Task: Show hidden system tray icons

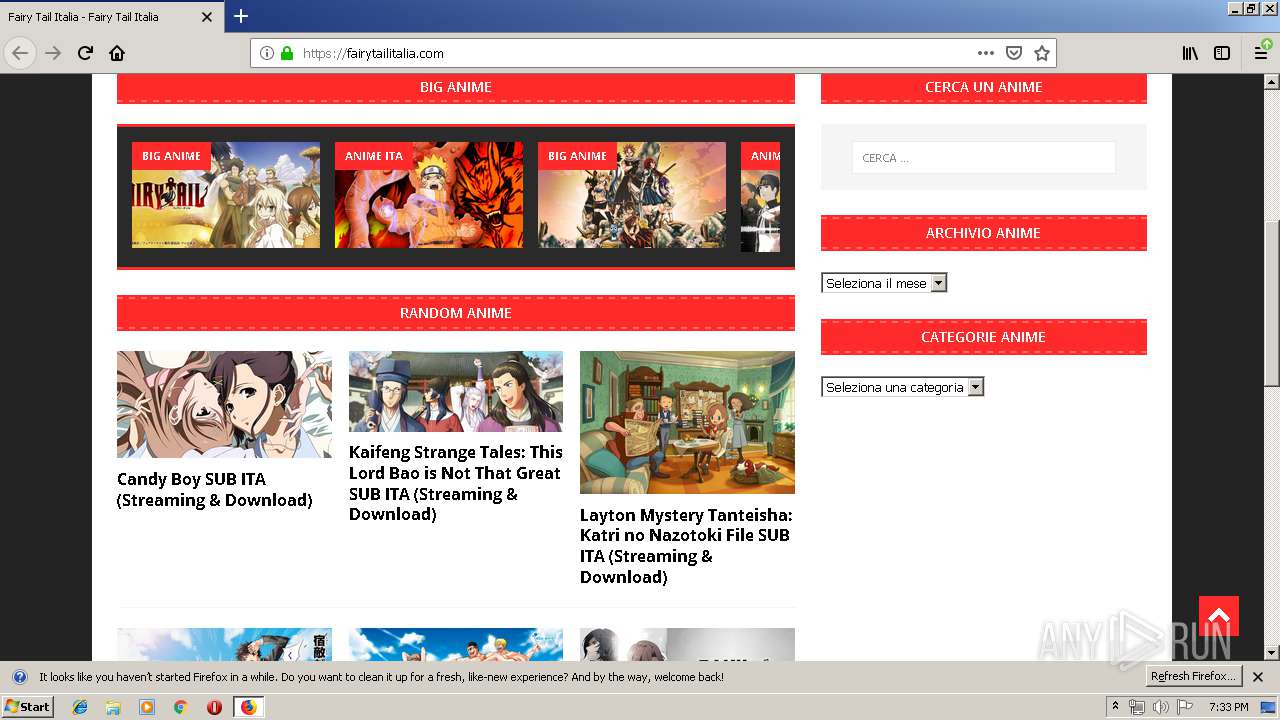Action: [x=1116, y=707]
